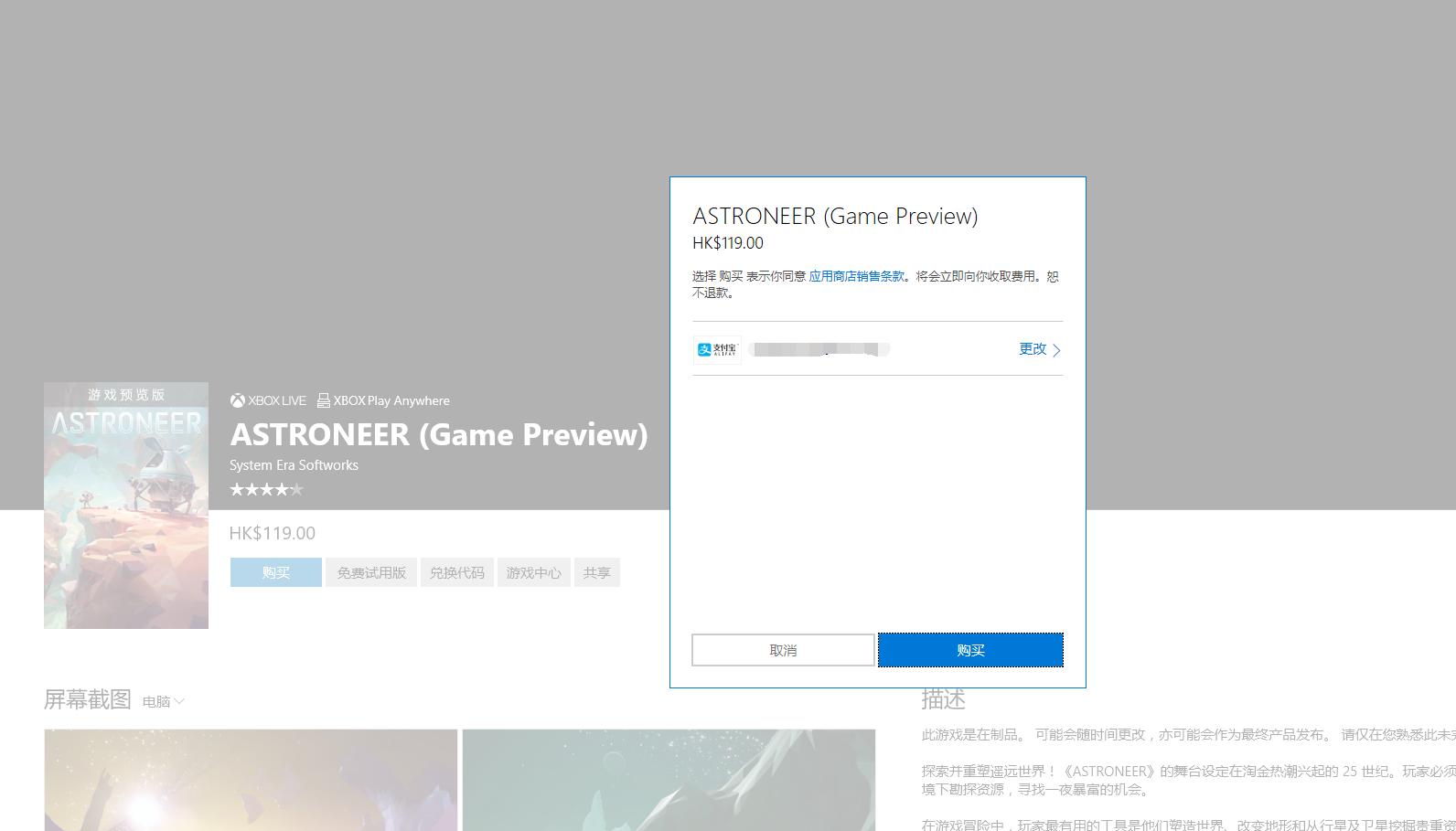The width and height of the screenshot is (1456, 831).
Task: Click the Xbox Play Anywhere icon
Action: pos(323,400)
